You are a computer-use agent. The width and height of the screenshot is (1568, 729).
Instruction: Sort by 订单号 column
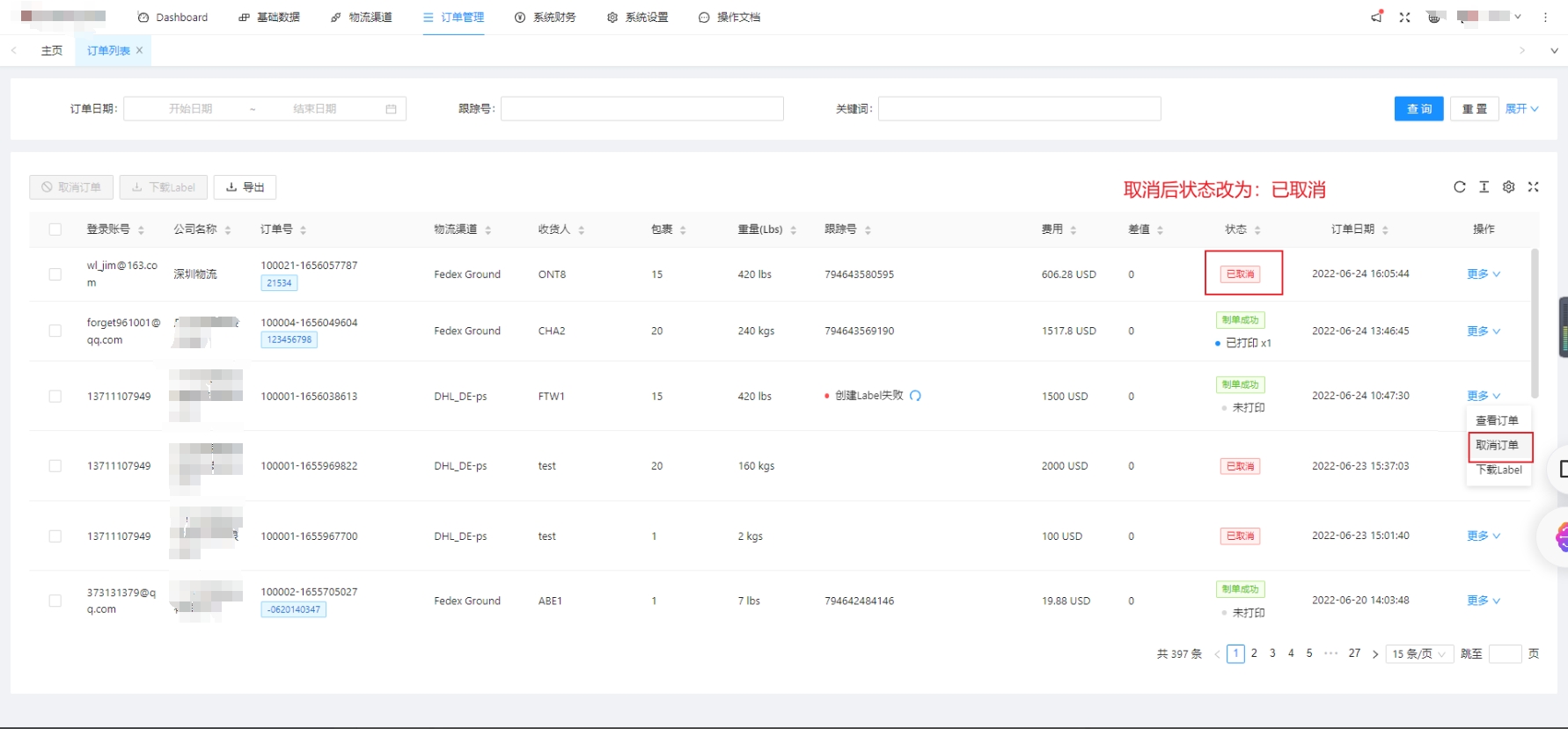[x=304, y=230]
